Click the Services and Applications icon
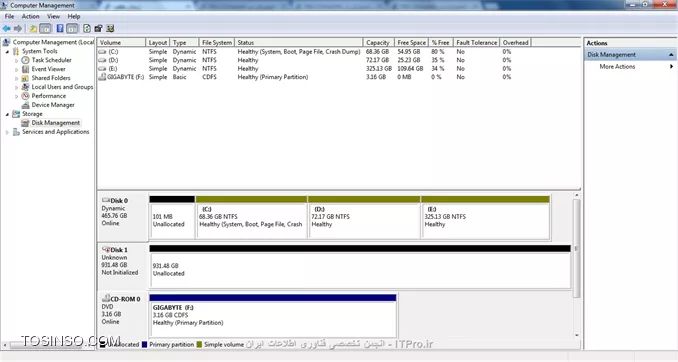The height and width of the screenshot is (362, 678). click(16, 132)
